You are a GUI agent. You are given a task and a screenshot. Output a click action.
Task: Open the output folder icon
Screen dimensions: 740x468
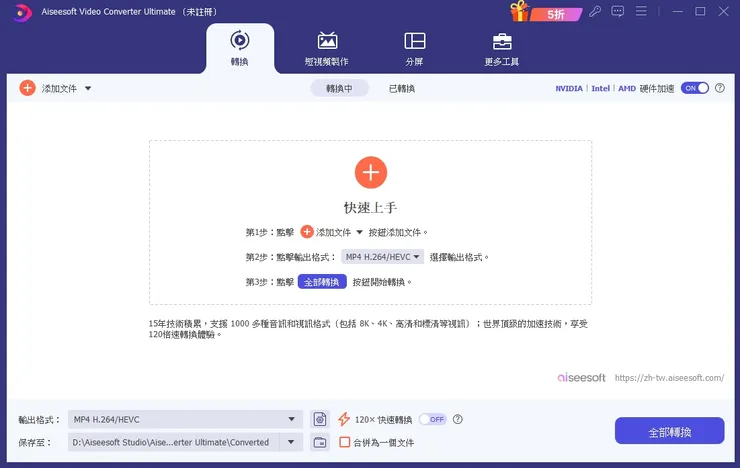[x=320, y=442]
